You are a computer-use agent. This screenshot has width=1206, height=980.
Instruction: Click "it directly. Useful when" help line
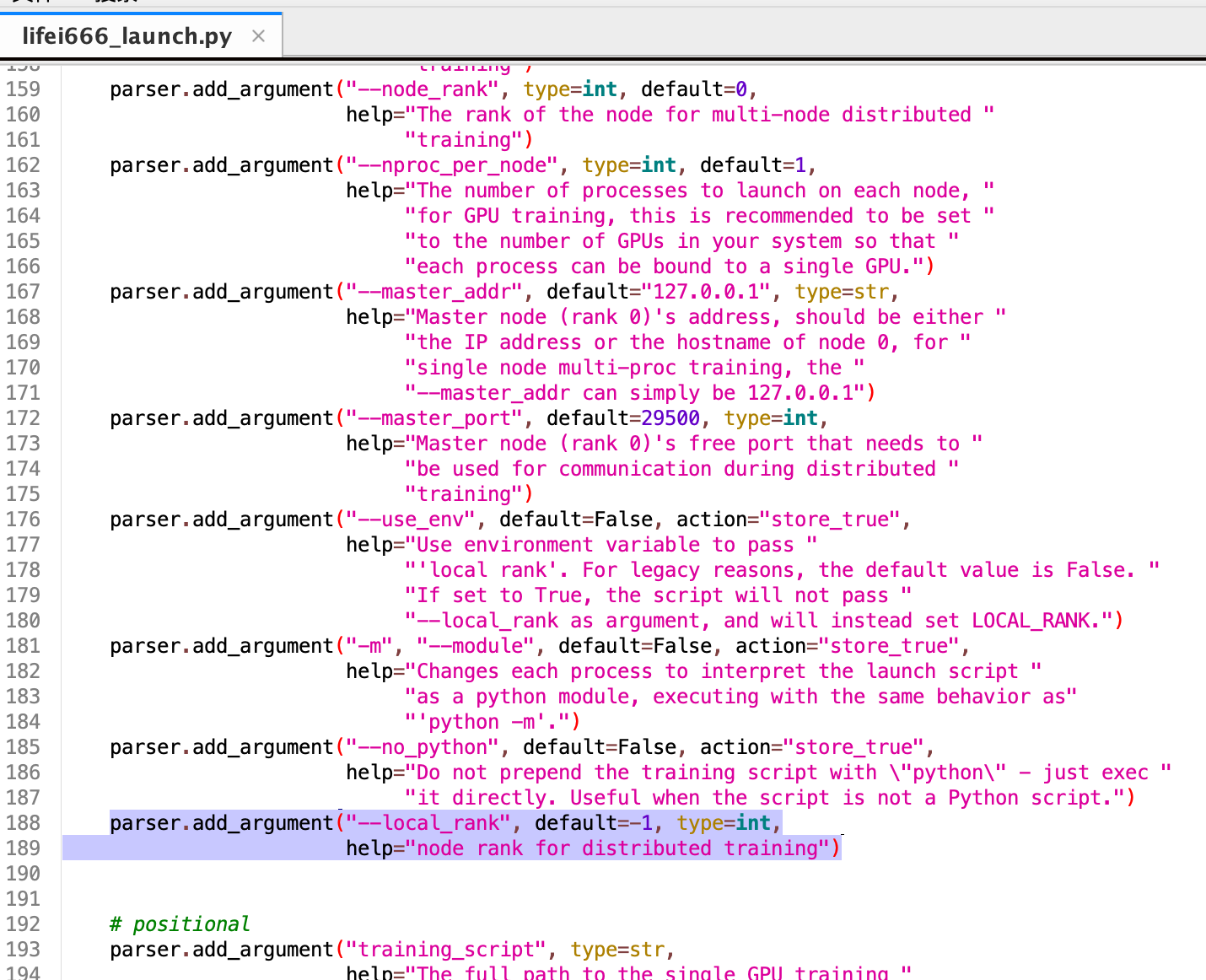pyautogui.click(x=765, y=798)
